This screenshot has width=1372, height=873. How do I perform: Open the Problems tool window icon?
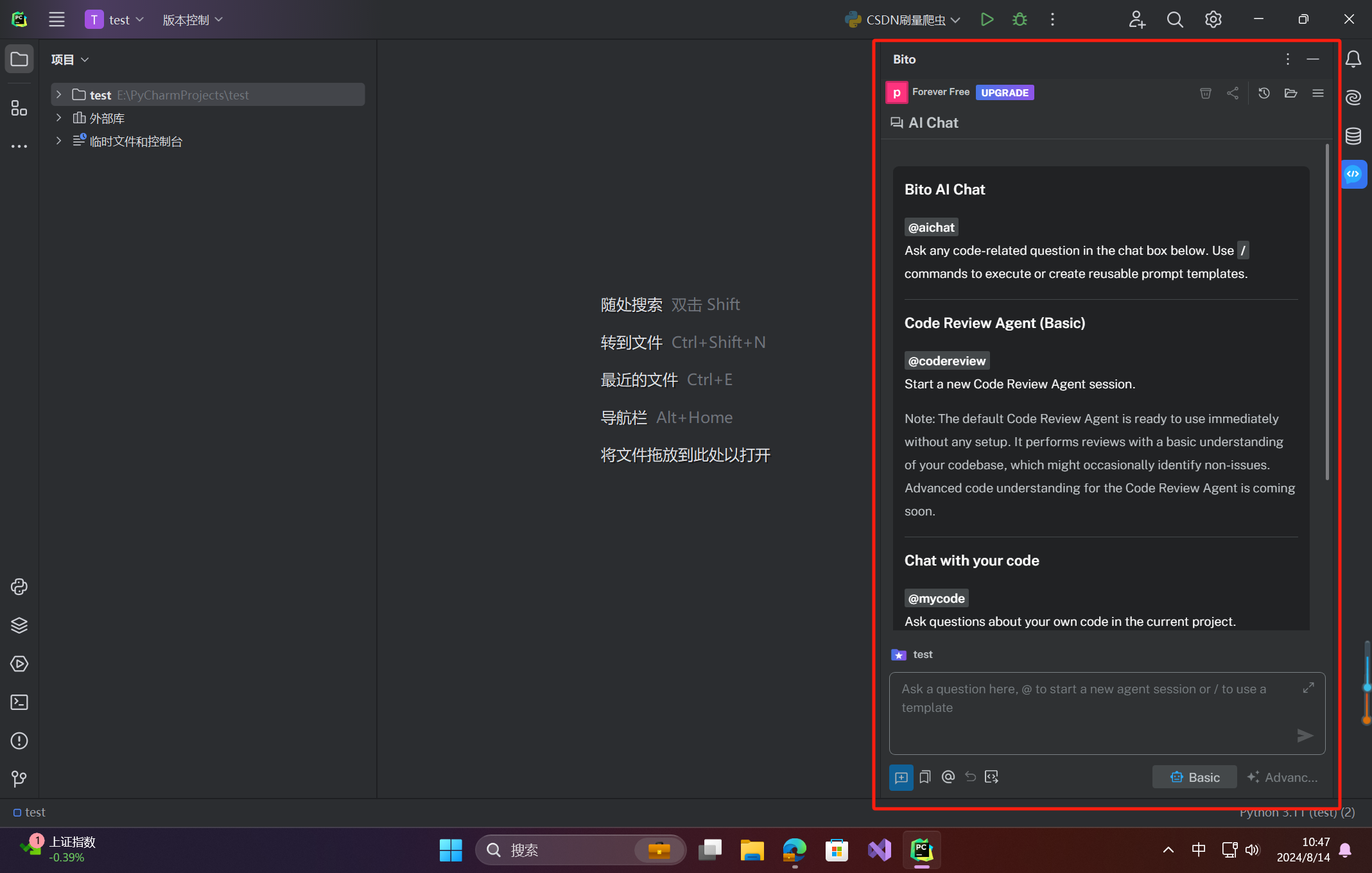point(19,741)
